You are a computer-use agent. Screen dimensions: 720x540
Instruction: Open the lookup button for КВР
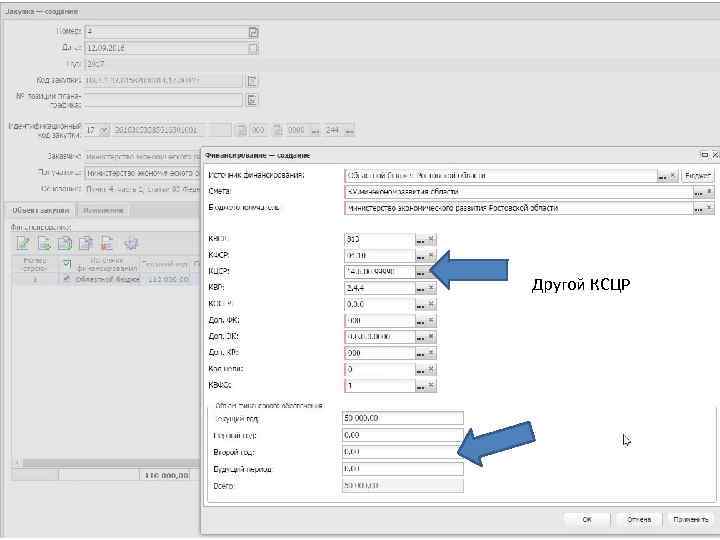pos(420,288)
